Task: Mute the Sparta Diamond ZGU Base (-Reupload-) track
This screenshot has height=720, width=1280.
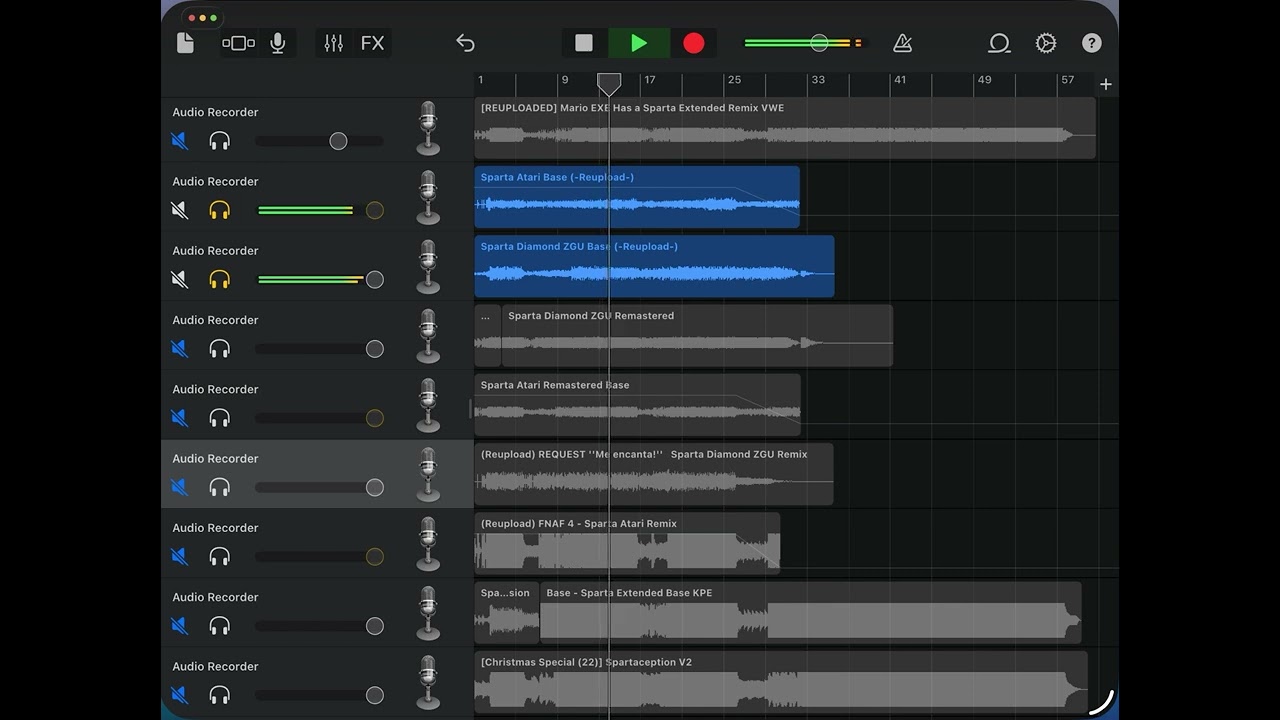Action: pos(180,279)
